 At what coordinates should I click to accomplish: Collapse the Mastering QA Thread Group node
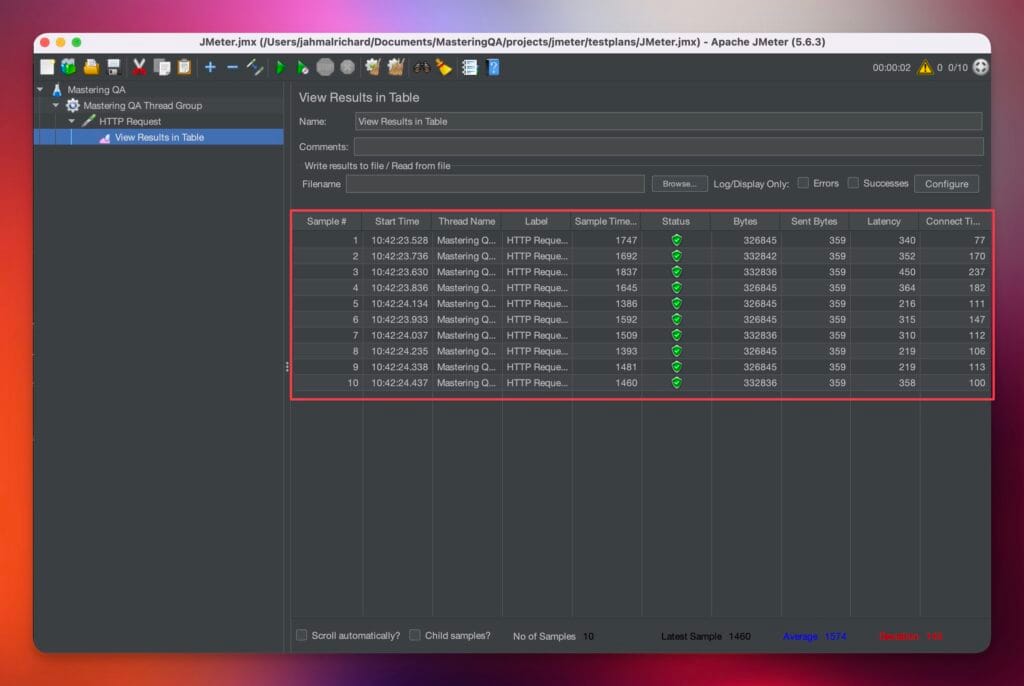(56, 105)
